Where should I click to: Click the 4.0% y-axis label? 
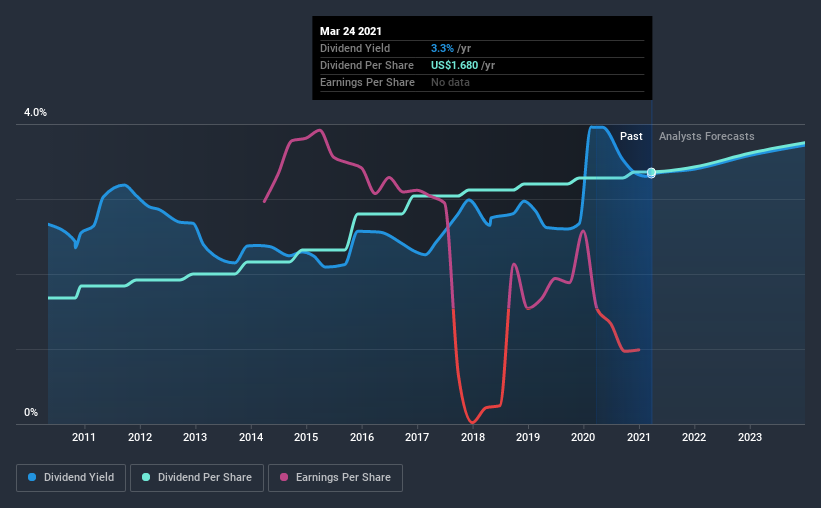(35, 113)
